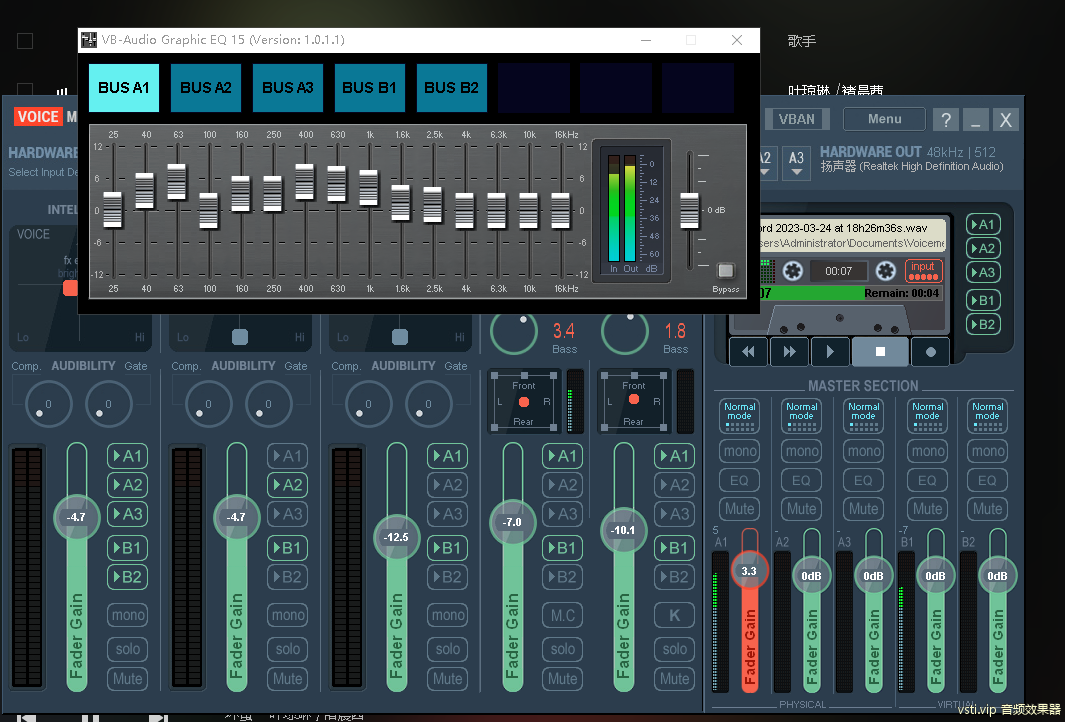This screenshot has height=722, width=1065.
Task: Mute the -7.0 virtual strip
Action: pyautogui.click(x=562, y=679)
